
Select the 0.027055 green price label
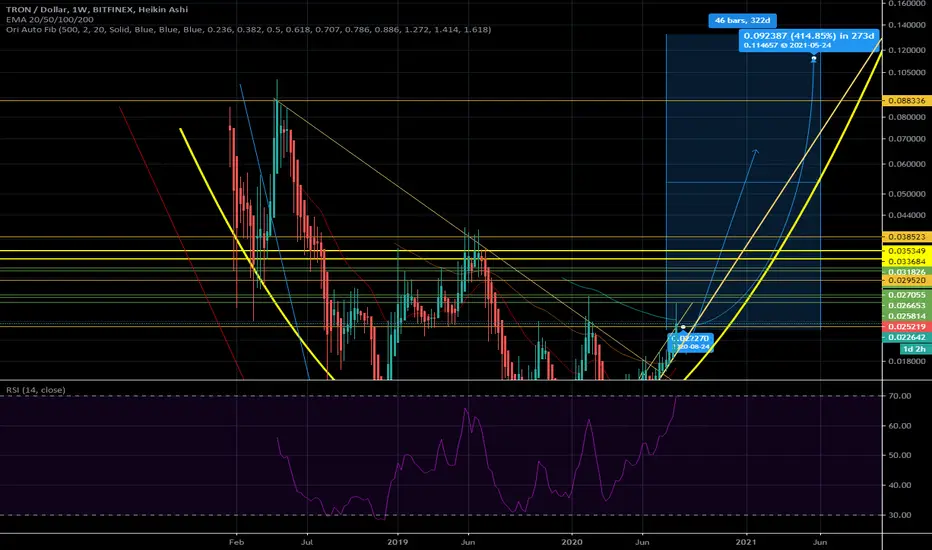[x=906, y=295]
